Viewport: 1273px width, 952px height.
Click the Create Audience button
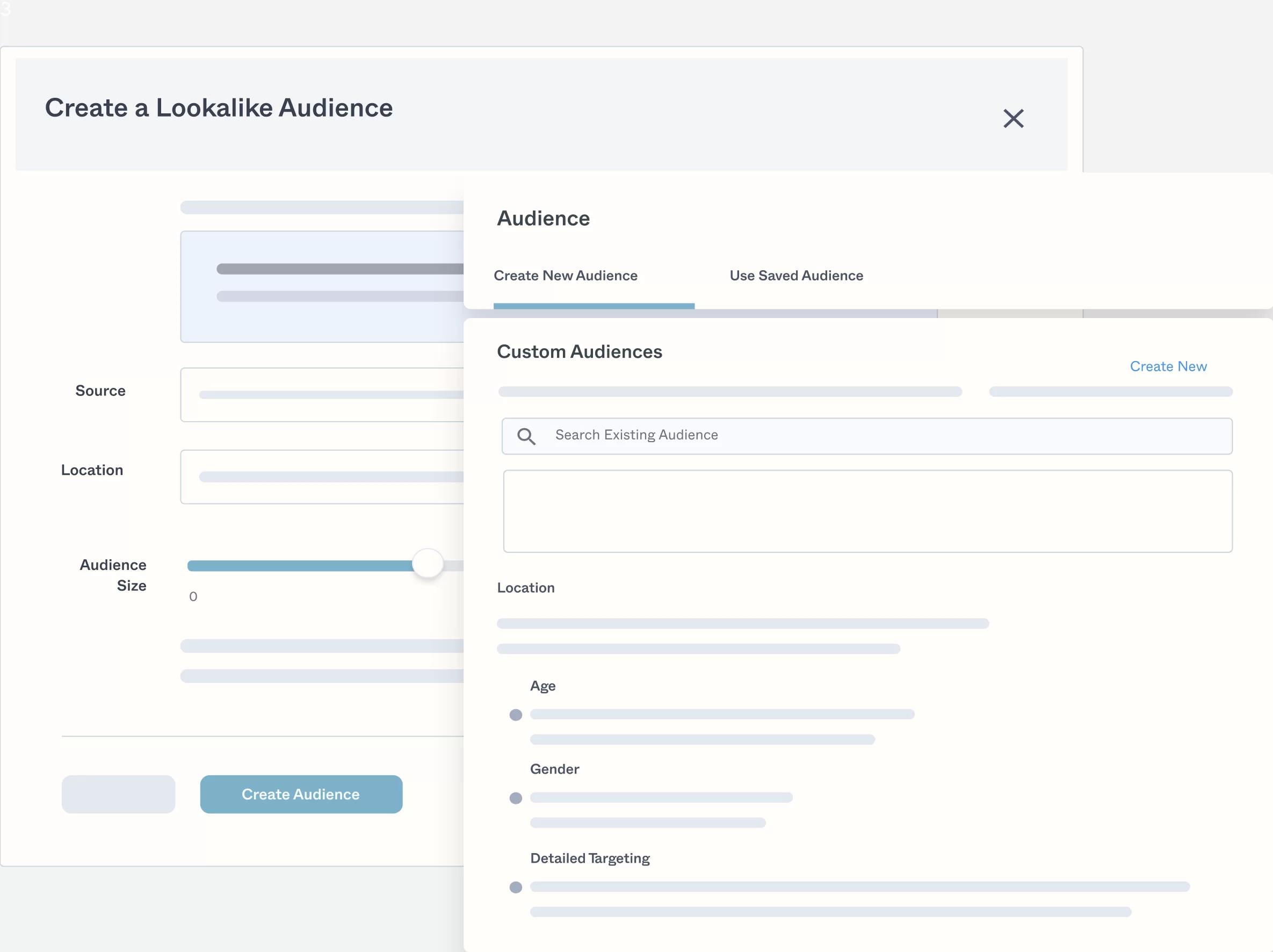[x=301, y=794]
